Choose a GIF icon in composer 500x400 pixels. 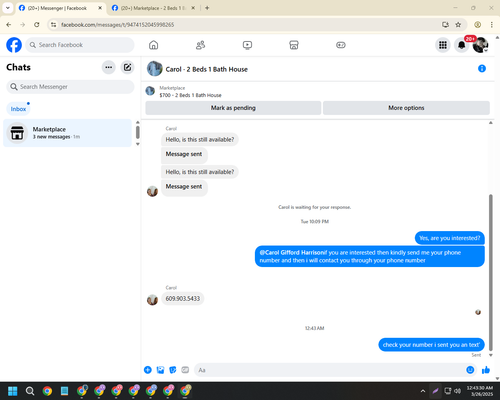pyautogui.click(x=185, y=370)
